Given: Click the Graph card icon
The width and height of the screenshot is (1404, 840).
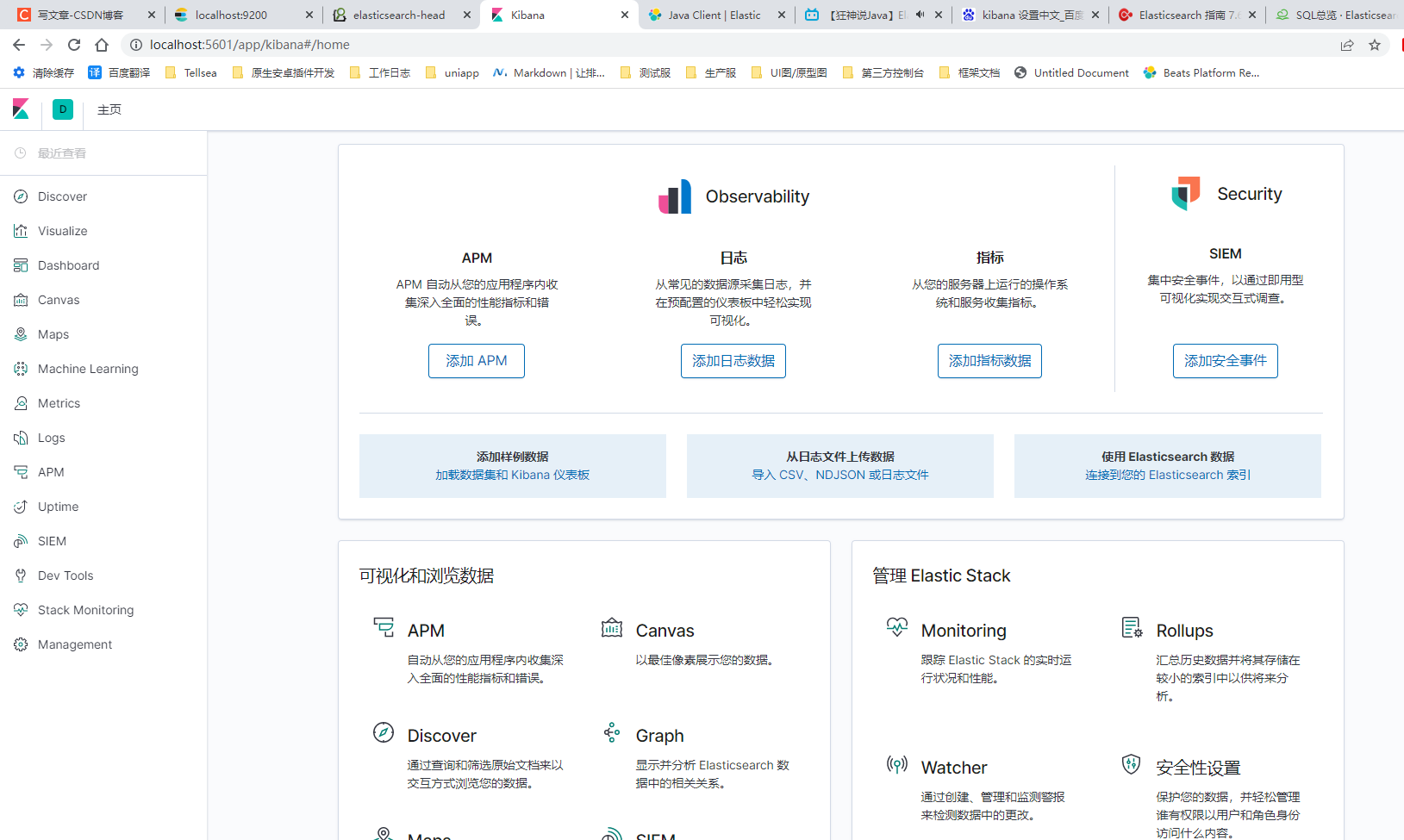Looking at the screenshot, I should (612, 732).
